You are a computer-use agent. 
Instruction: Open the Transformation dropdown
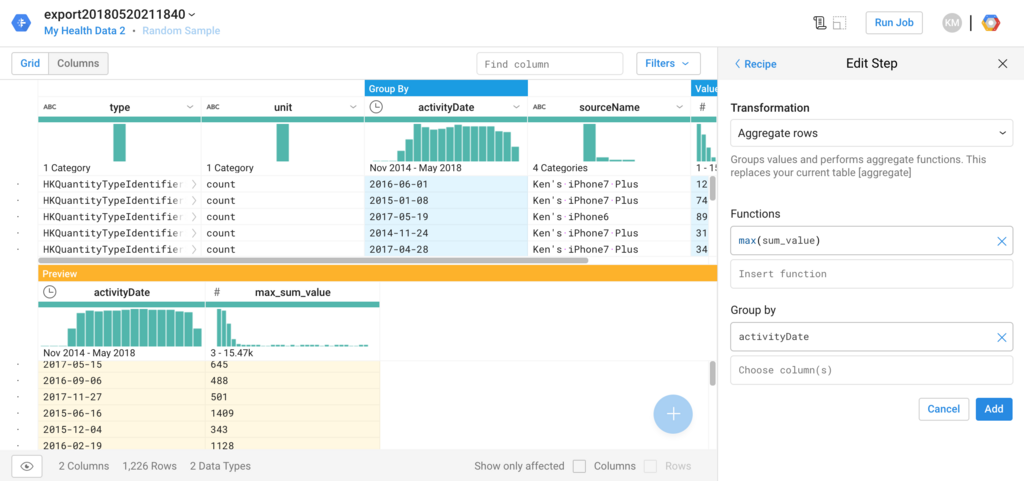[871, 132]
